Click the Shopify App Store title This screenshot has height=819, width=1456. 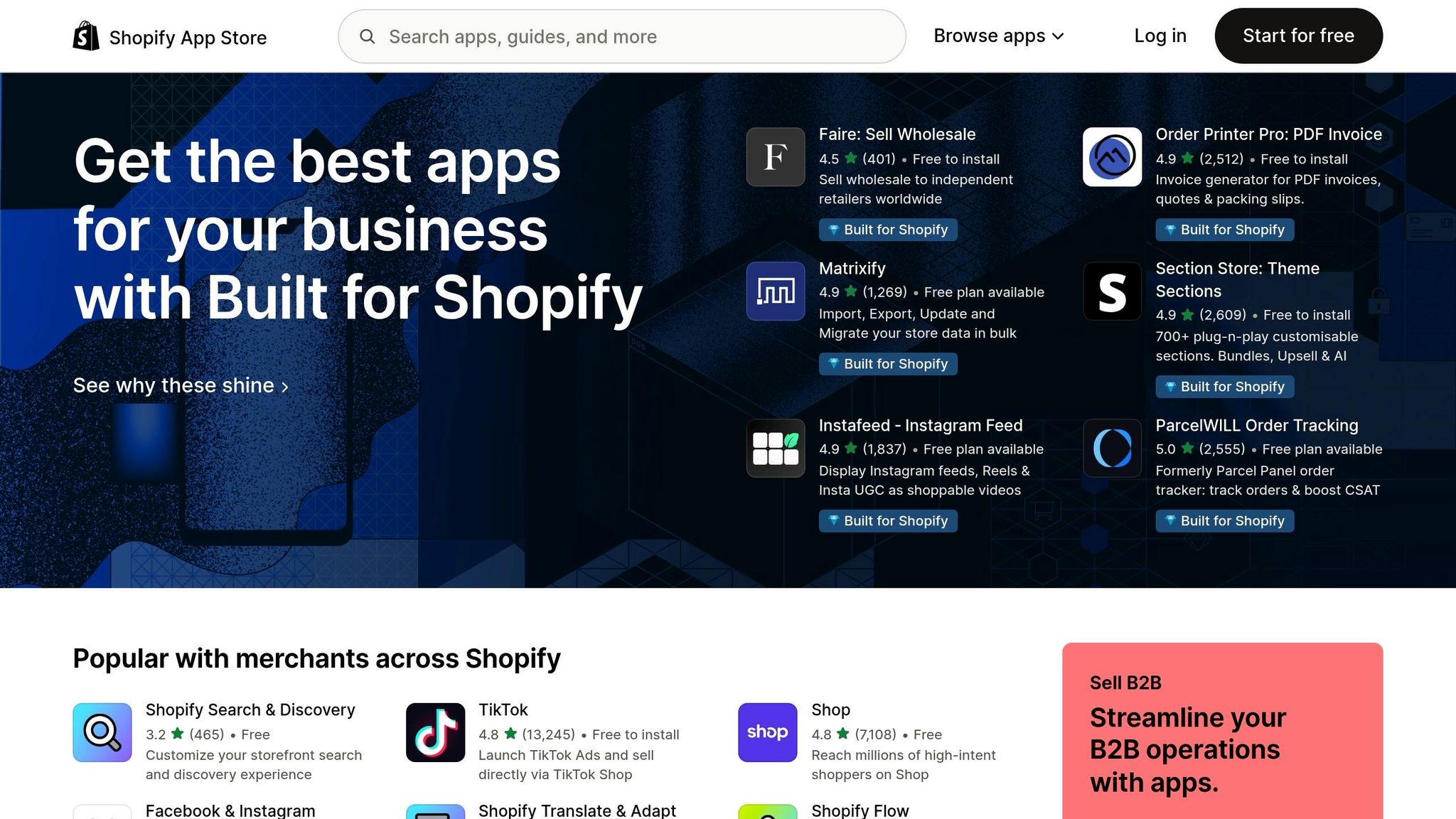(x=188, y=38)
